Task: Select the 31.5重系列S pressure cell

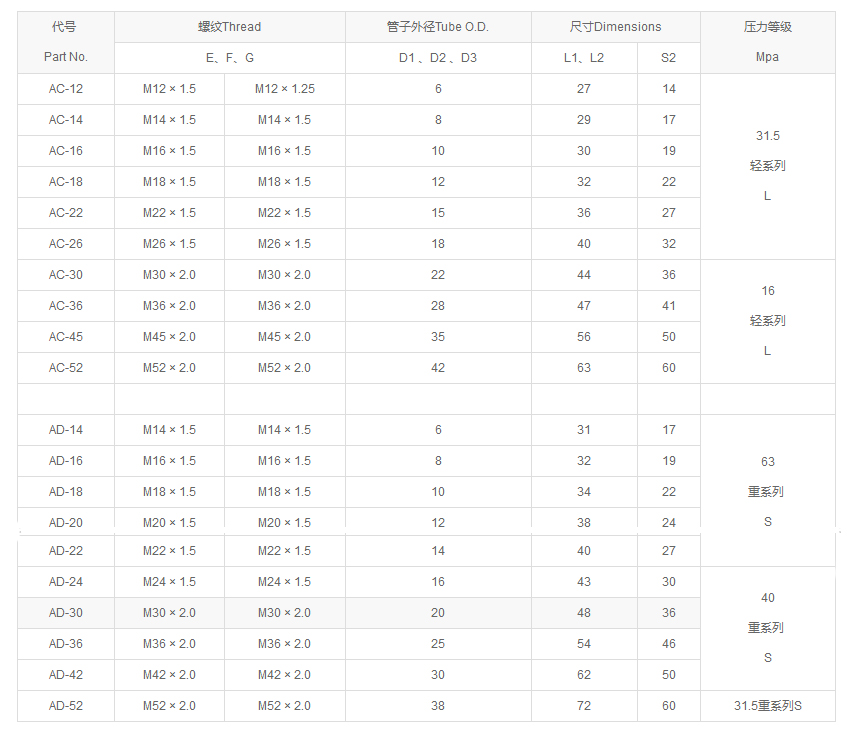Action: (x=767, y=706)
